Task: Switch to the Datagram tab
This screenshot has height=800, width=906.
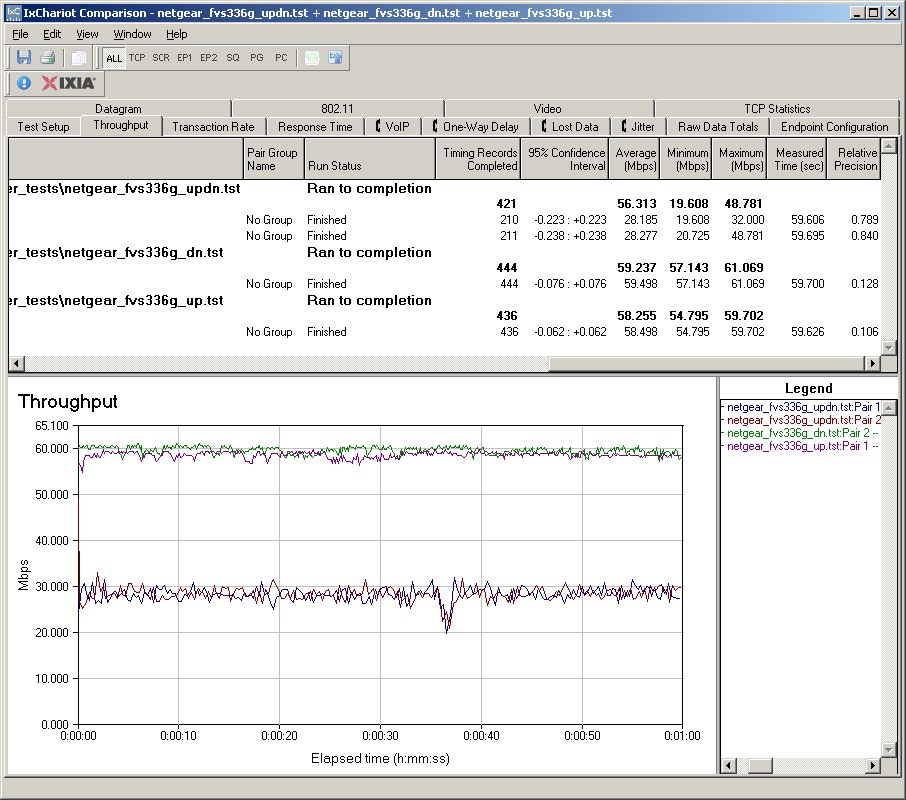Action: coord(118,109)
